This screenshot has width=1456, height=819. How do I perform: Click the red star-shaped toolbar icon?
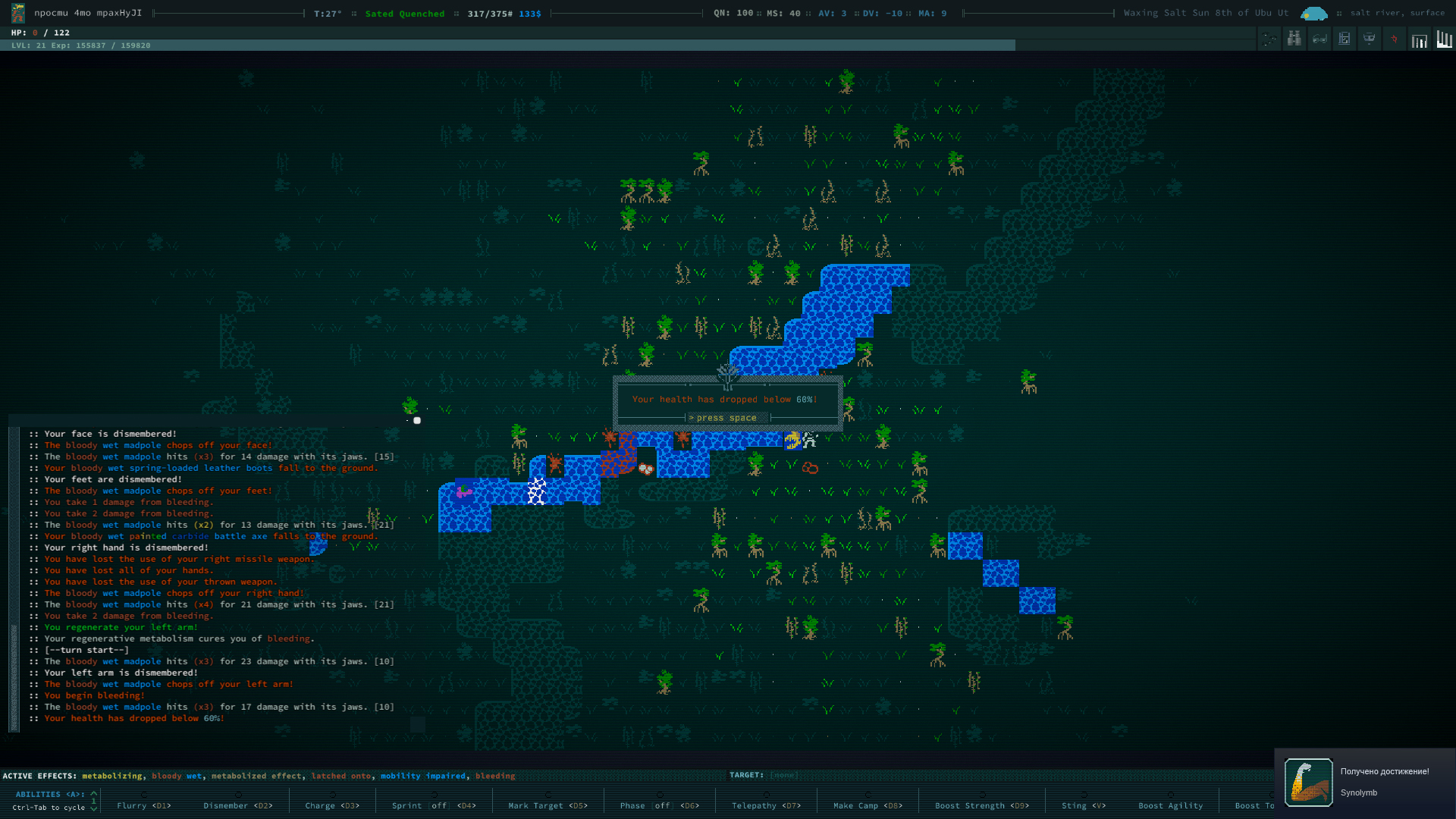coord(1394,39)
